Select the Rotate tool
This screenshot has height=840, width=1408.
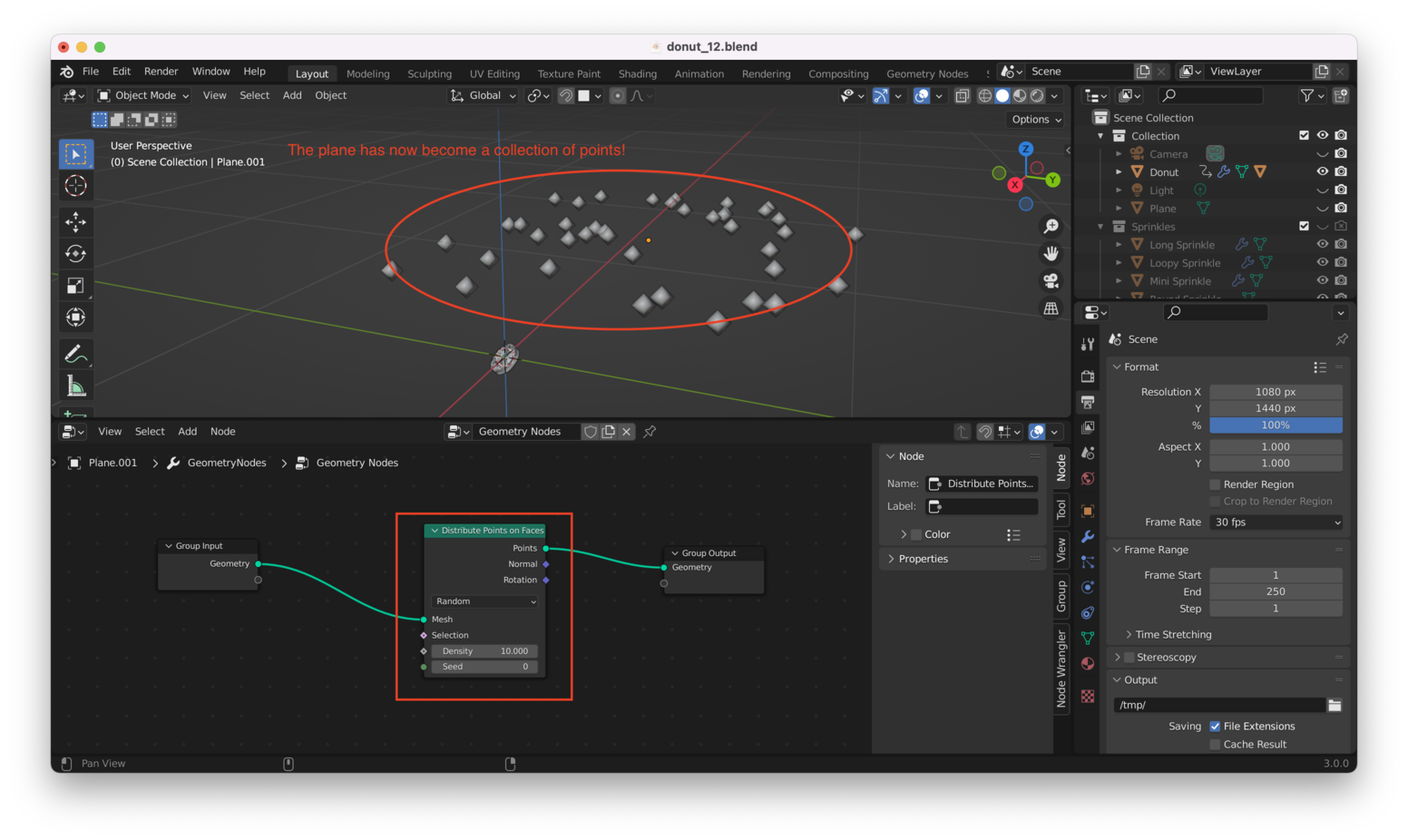click(76, 253)
